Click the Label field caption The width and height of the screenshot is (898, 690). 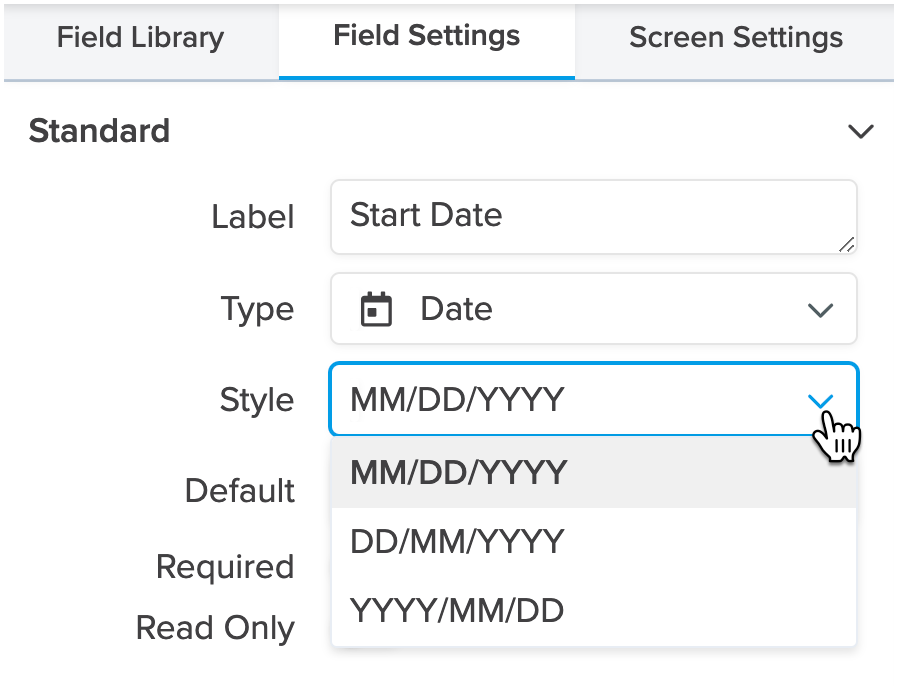point(253,217)
